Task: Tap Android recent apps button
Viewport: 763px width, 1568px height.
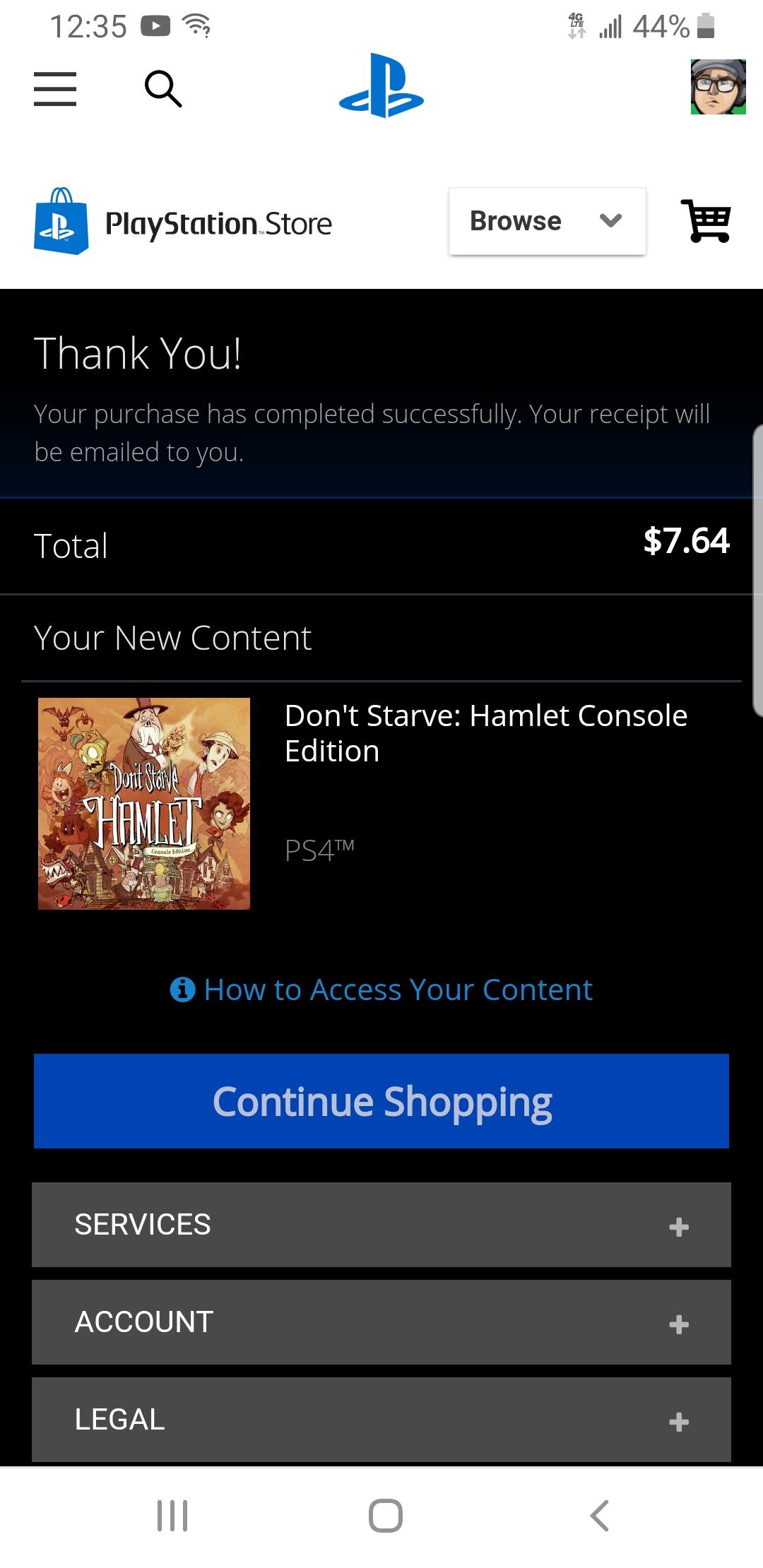Action: (172, 1516)
